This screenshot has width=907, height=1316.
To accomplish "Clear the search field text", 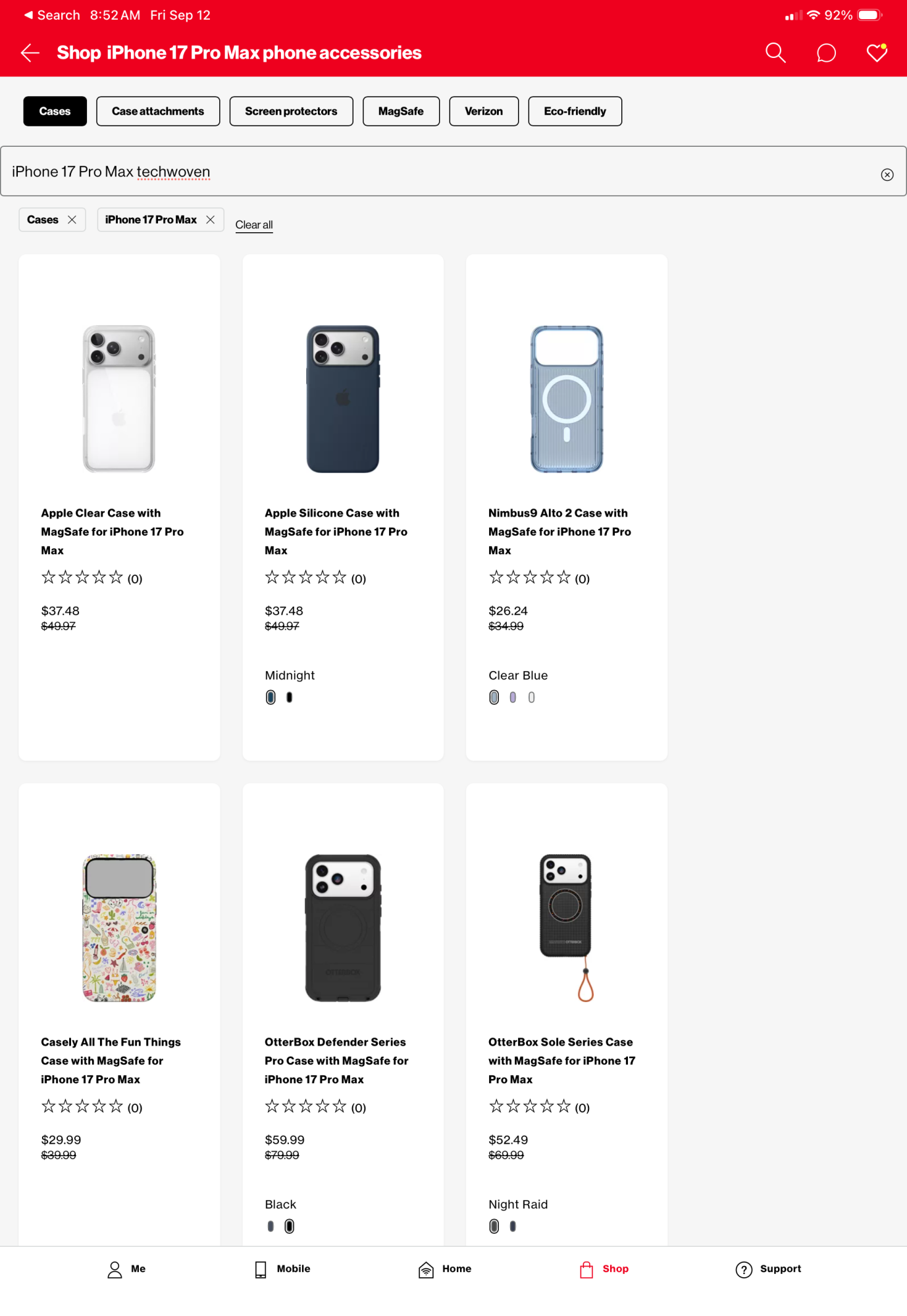I will (887, 174).
